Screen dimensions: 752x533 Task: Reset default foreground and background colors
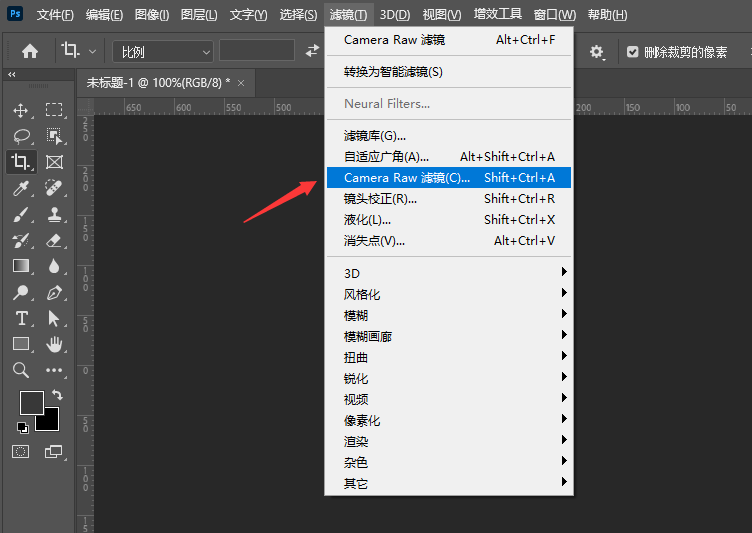(x=23, y=427)
